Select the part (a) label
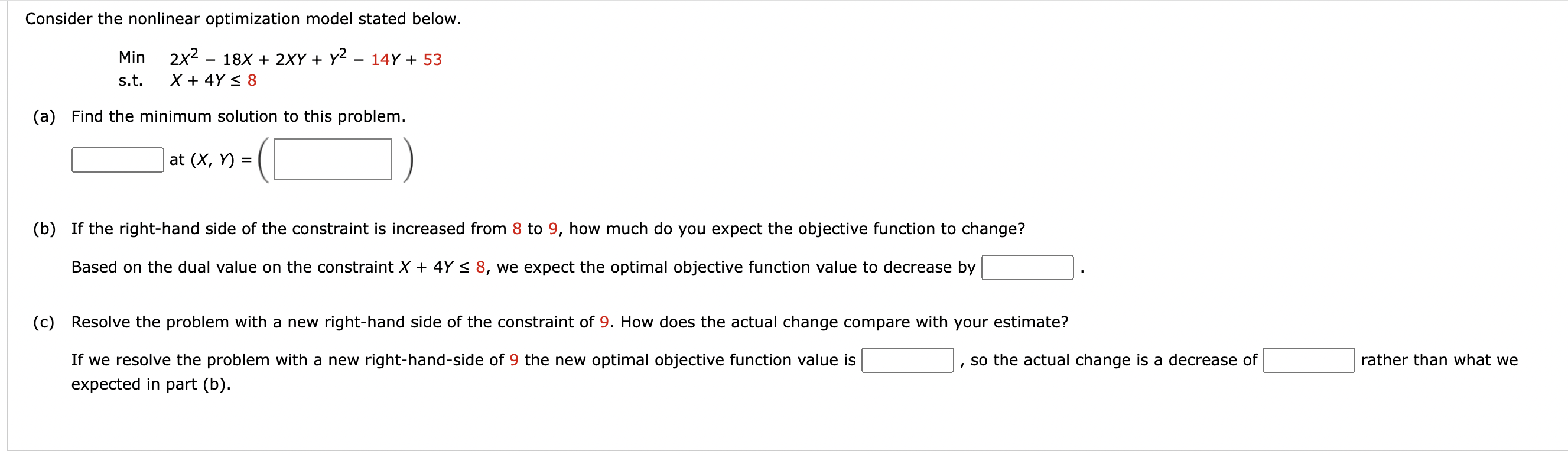Viewport: 1568px width, 454px height. tap(43, 116)
